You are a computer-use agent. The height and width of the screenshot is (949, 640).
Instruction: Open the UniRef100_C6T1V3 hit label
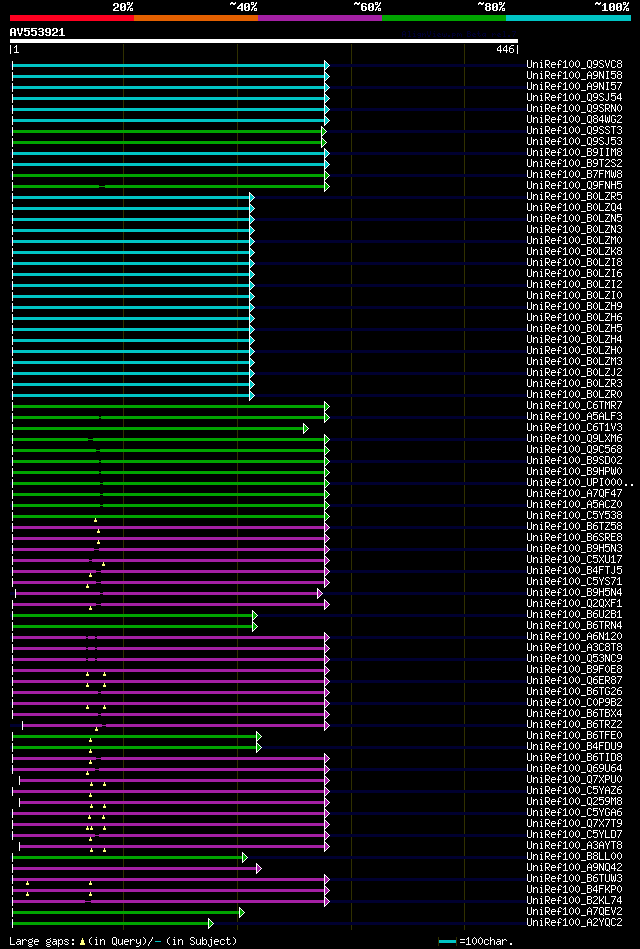click(575, 427)
